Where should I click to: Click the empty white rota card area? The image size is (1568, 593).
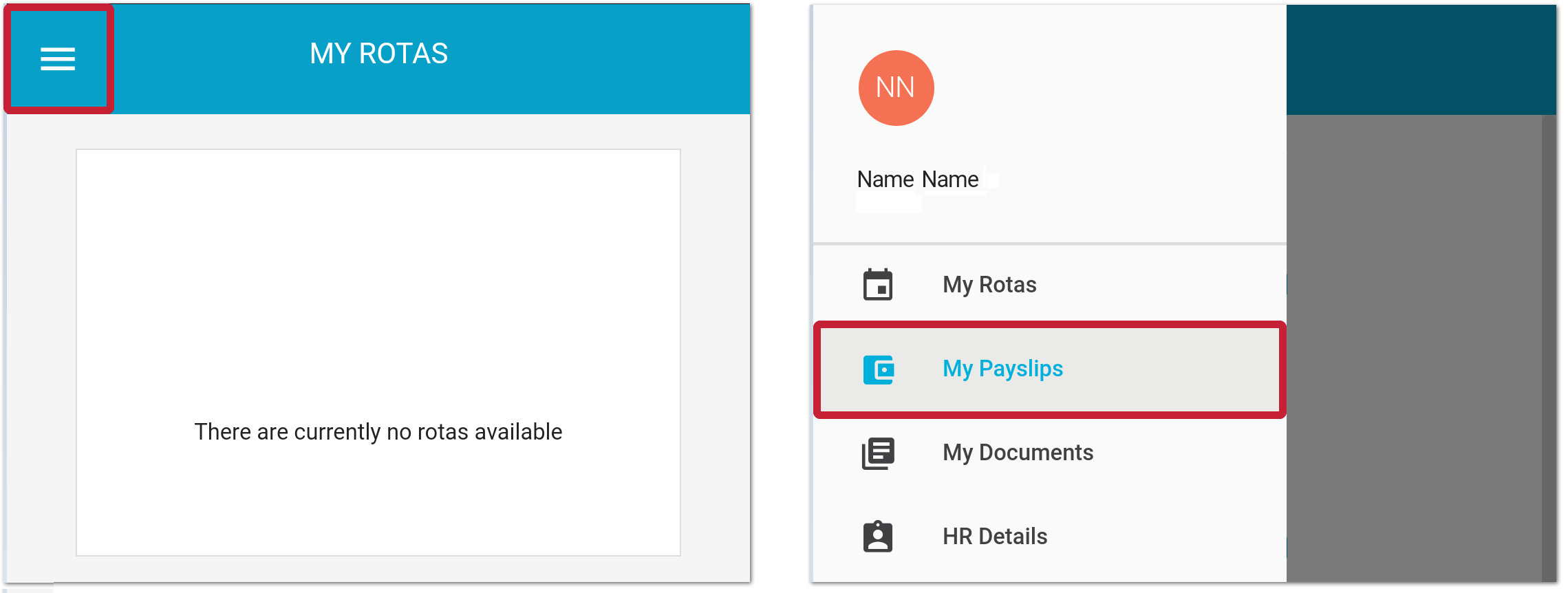pyautogui.click(x=378, y=275)
